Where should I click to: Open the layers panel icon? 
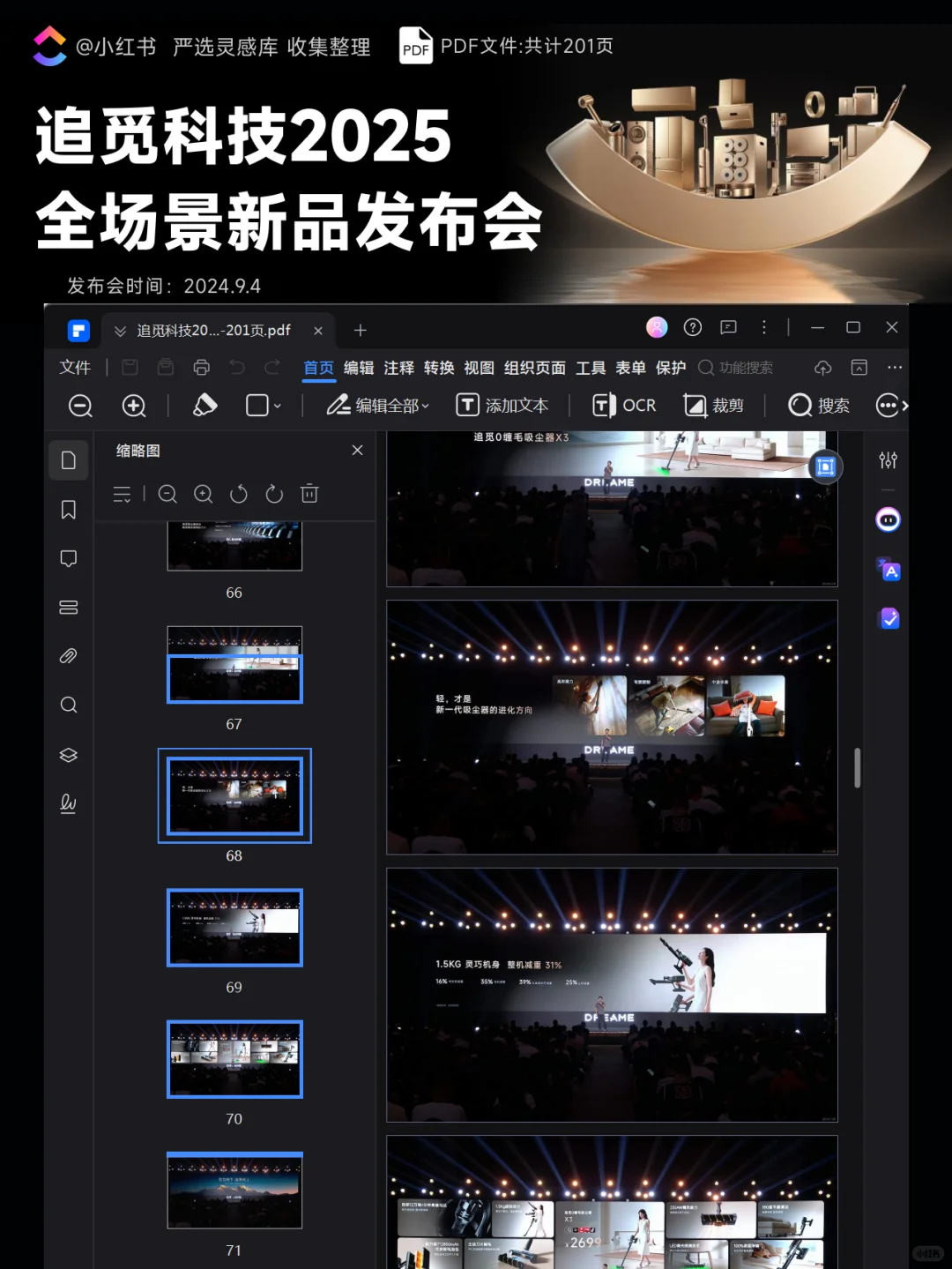pos(68,755)
